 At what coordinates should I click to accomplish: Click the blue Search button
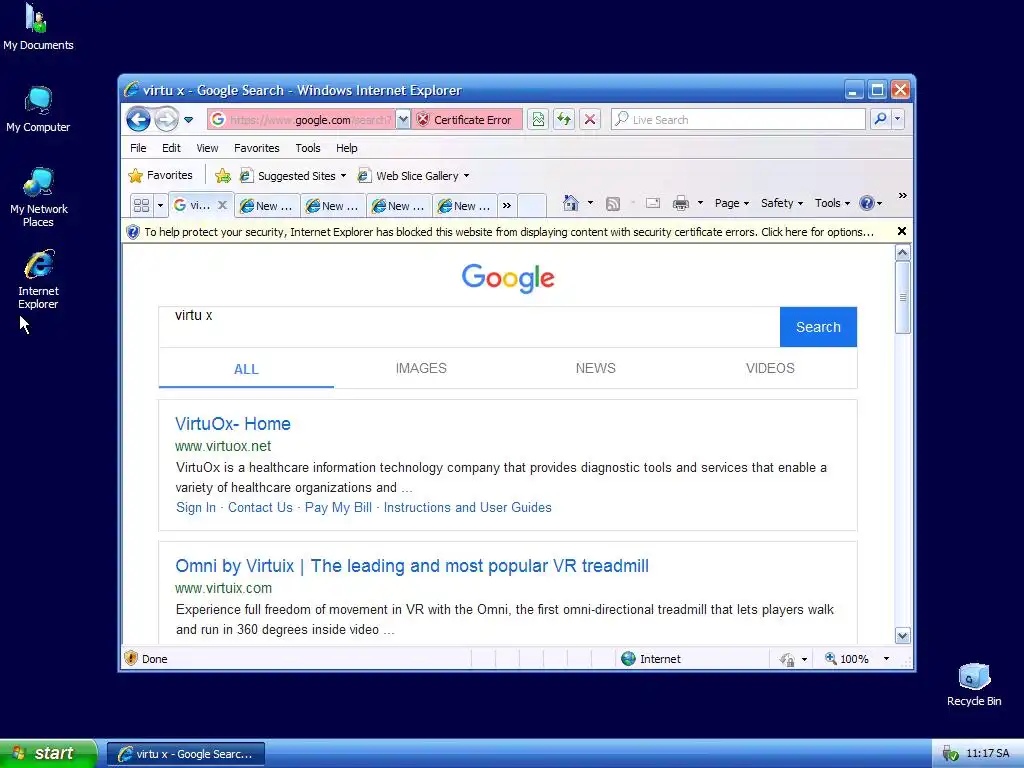818,327
